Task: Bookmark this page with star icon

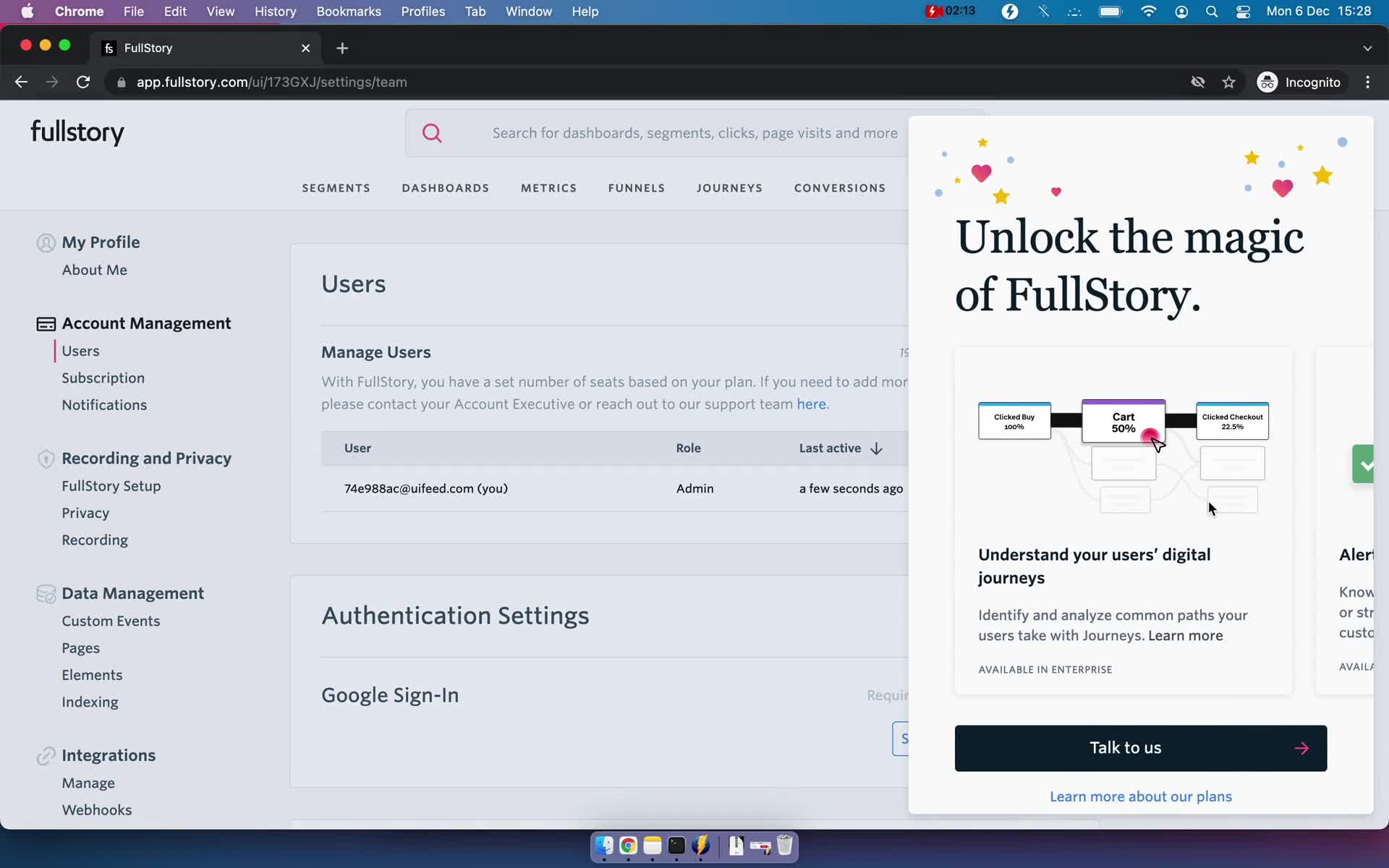Action: tap(1228, 82)
